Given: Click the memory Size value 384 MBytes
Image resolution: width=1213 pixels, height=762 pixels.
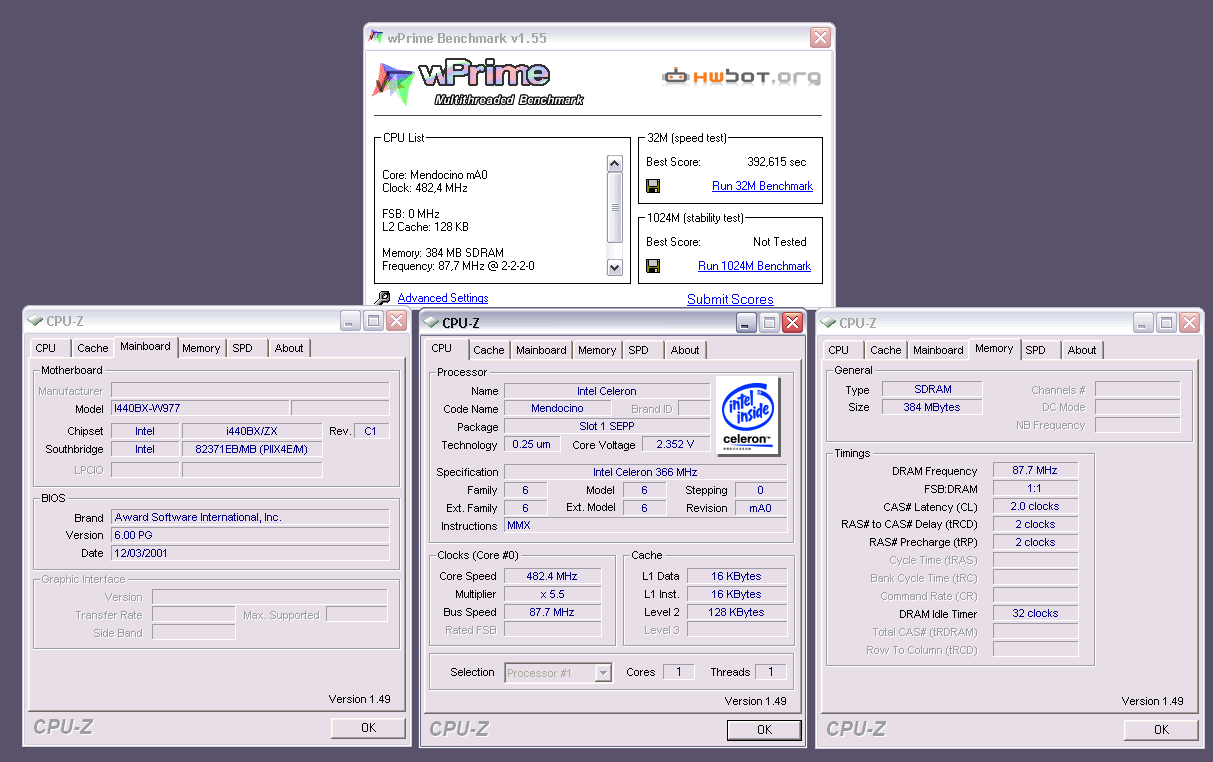Looking at the screenshot, I should point(932,407).
